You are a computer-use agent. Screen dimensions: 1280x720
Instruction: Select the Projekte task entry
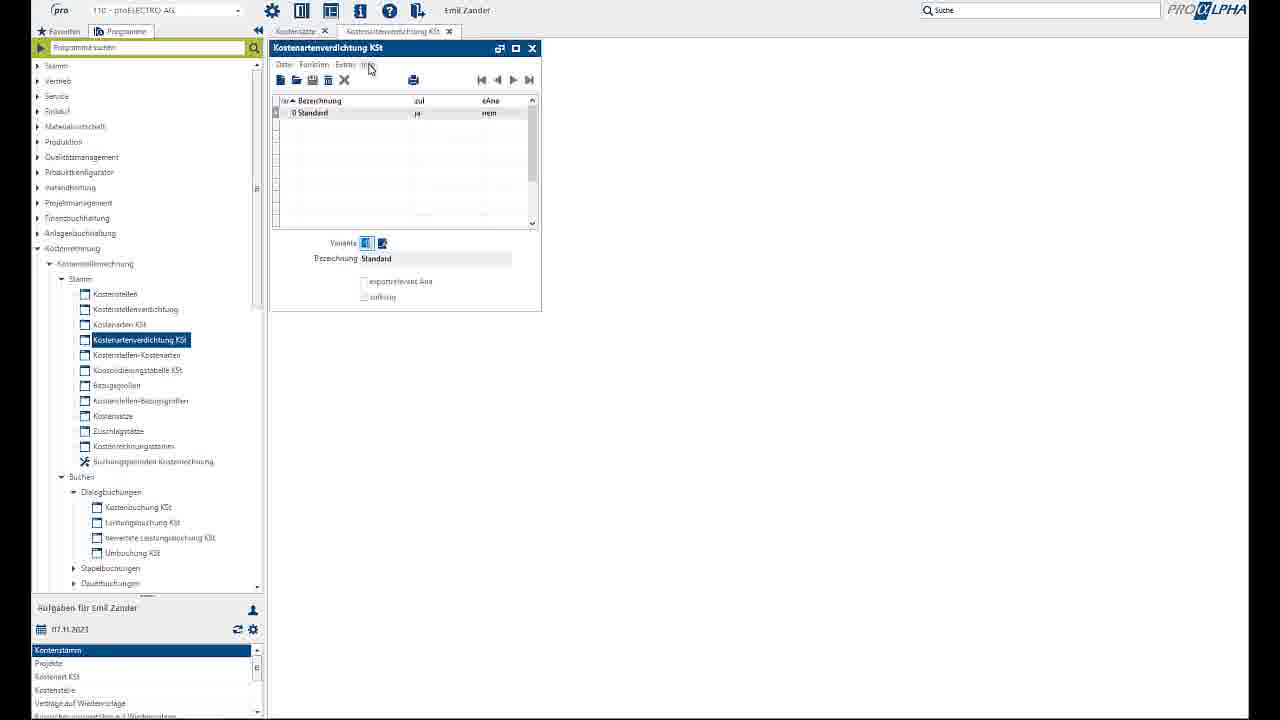coord(141,663)
